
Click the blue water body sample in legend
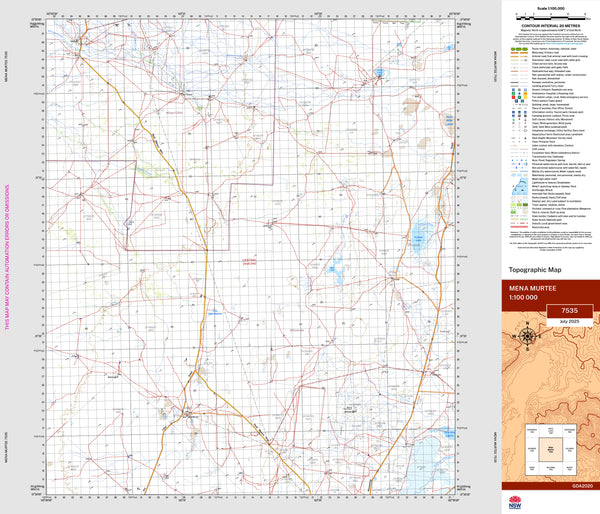[x=520, y=186]
